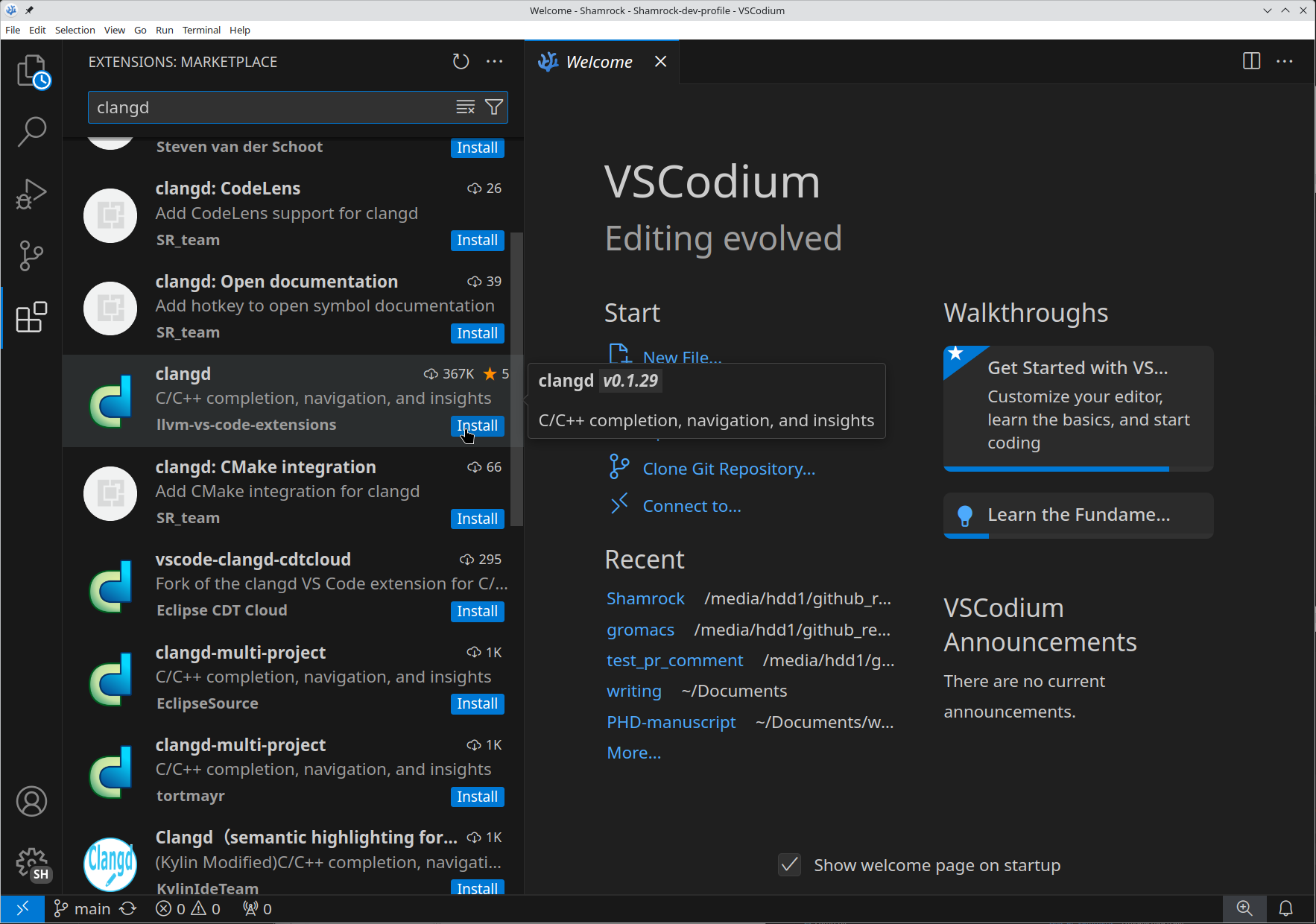Open Run and Debug view
Viewport: 1316px width, 924px height.
pos(32,194)
